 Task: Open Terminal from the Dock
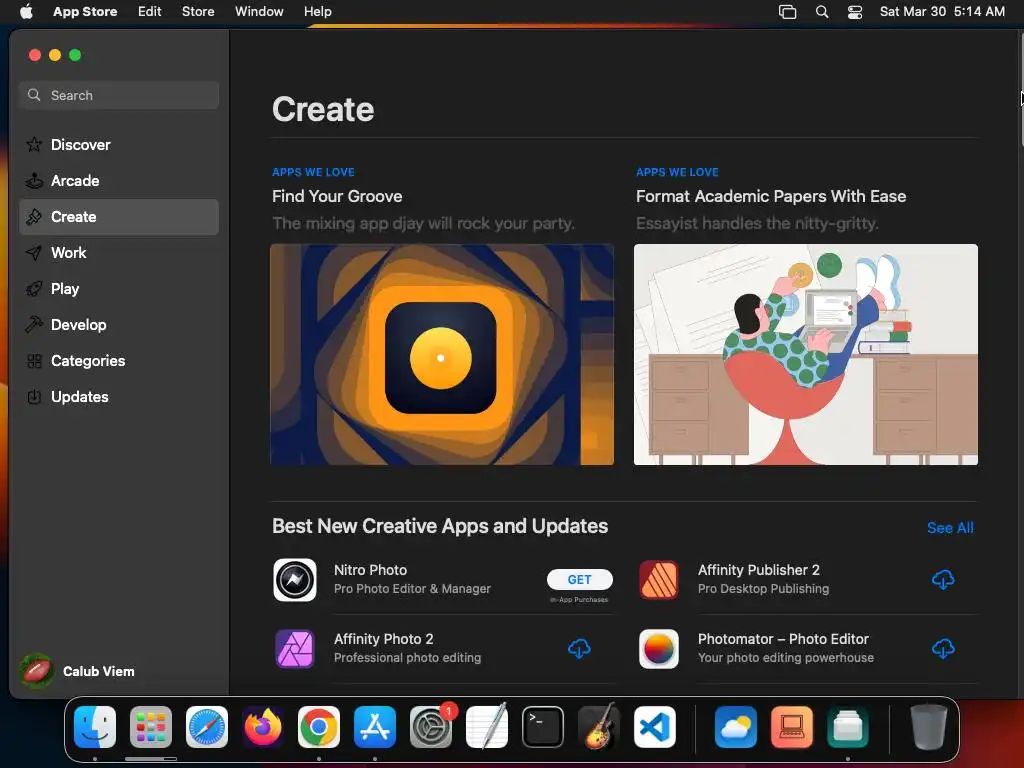(543, 727)
